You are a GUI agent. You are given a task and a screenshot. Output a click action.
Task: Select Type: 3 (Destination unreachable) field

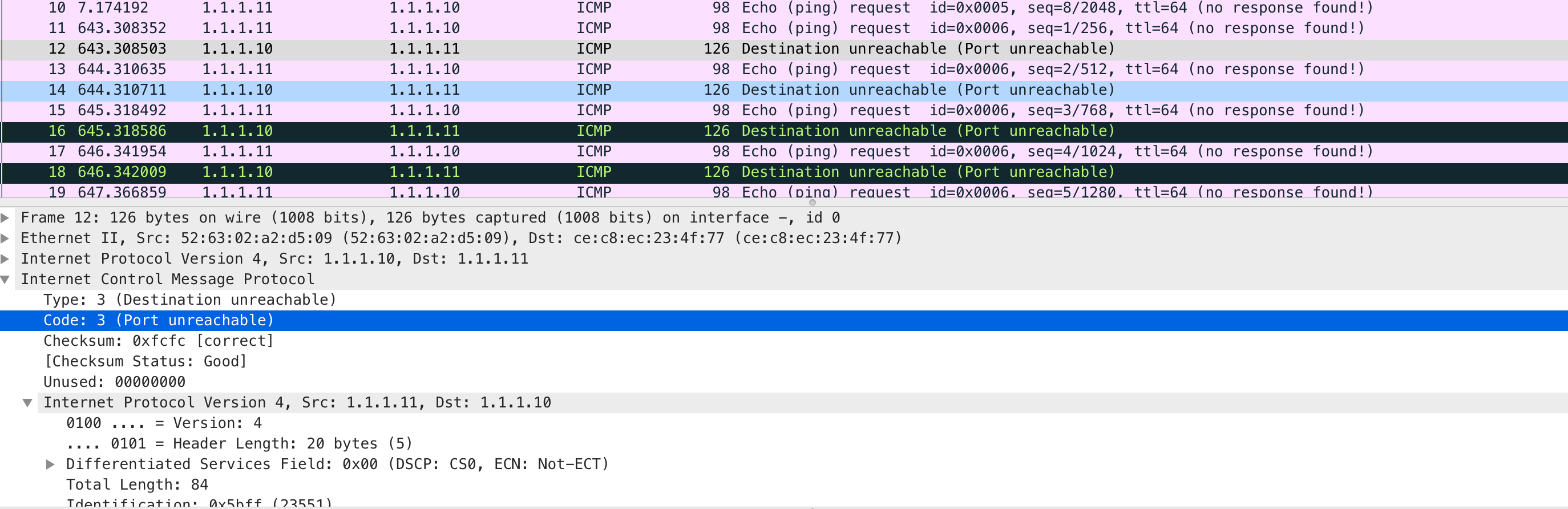point(784,300)
